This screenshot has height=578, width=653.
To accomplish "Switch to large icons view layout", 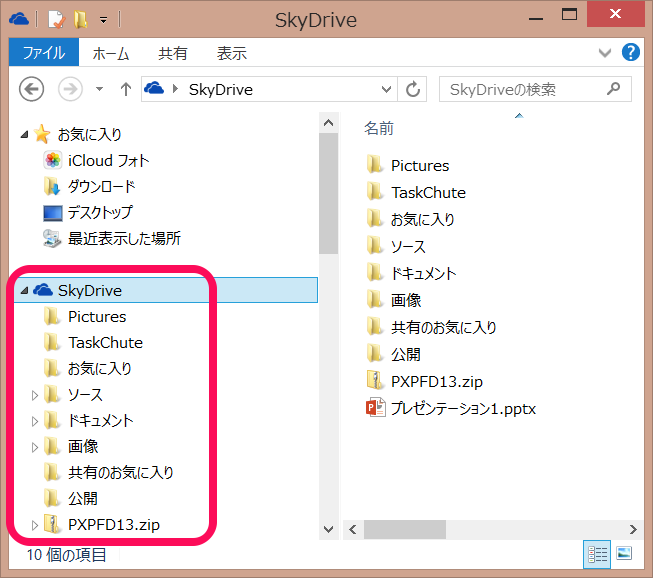I will 624,553.
